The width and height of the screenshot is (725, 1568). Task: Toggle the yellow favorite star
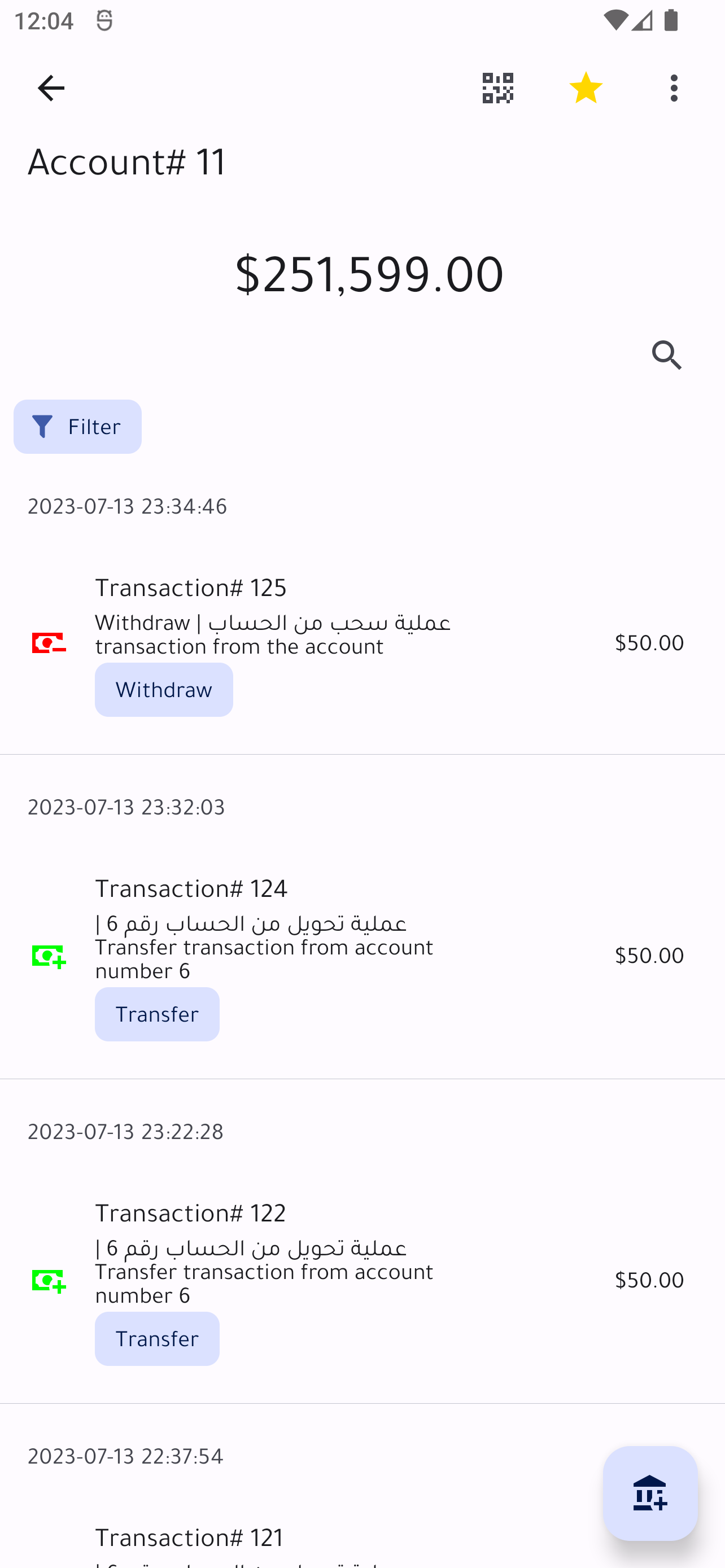tap(586, 88)
